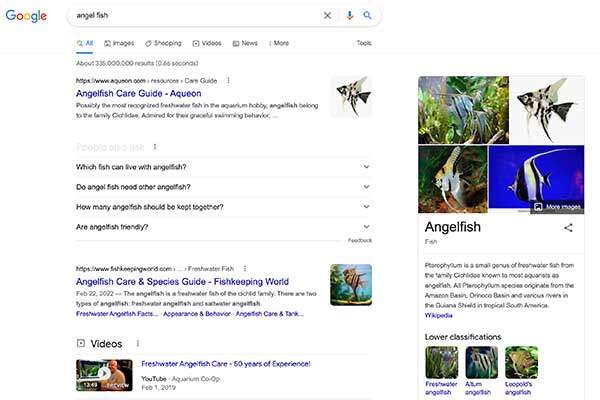Click More images button
This screenshot has width=600, height=400.
click(x=558, y=207)
